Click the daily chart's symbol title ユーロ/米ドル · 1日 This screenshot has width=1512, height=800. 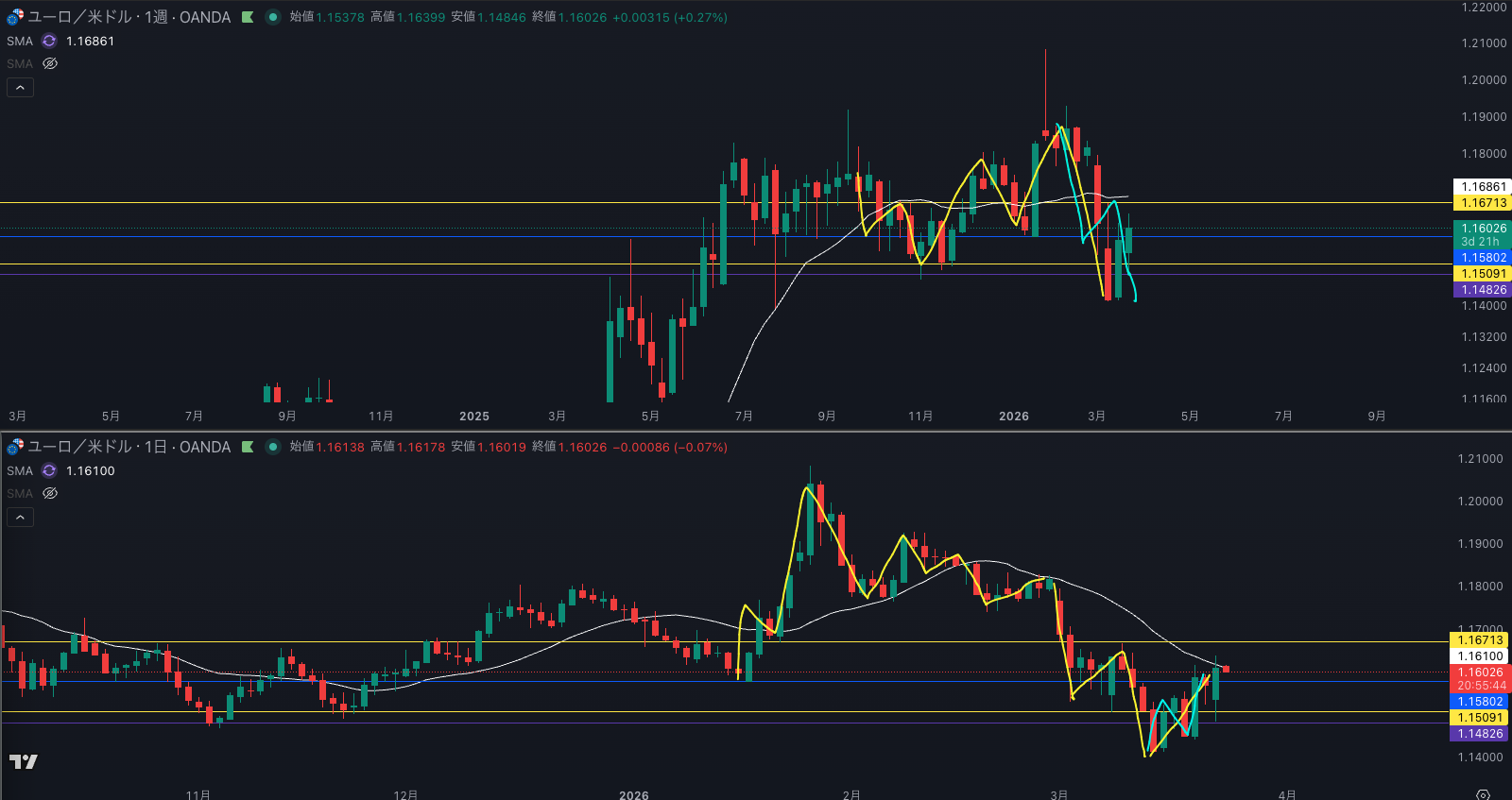point(129,447)
